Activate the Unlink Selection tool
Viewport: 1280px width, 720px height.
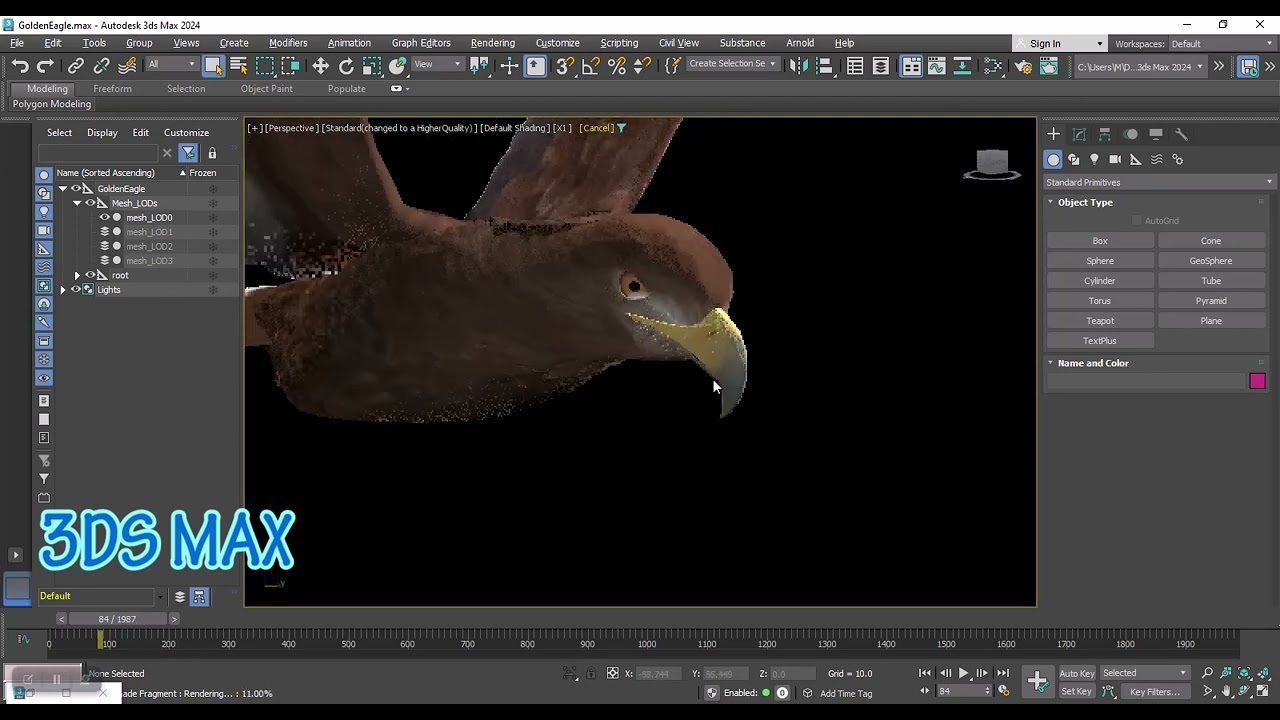(101, 66)
